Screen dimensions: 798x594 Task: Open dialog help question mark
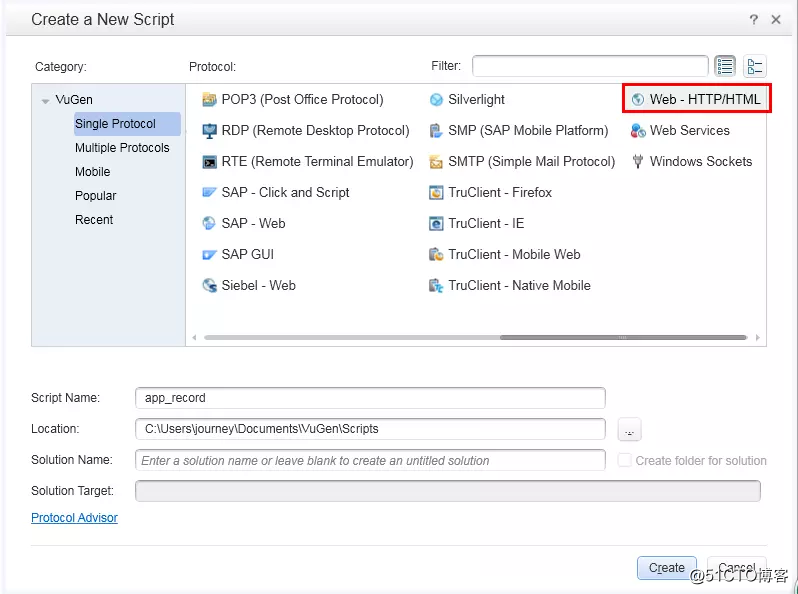[x=754, y=19]
